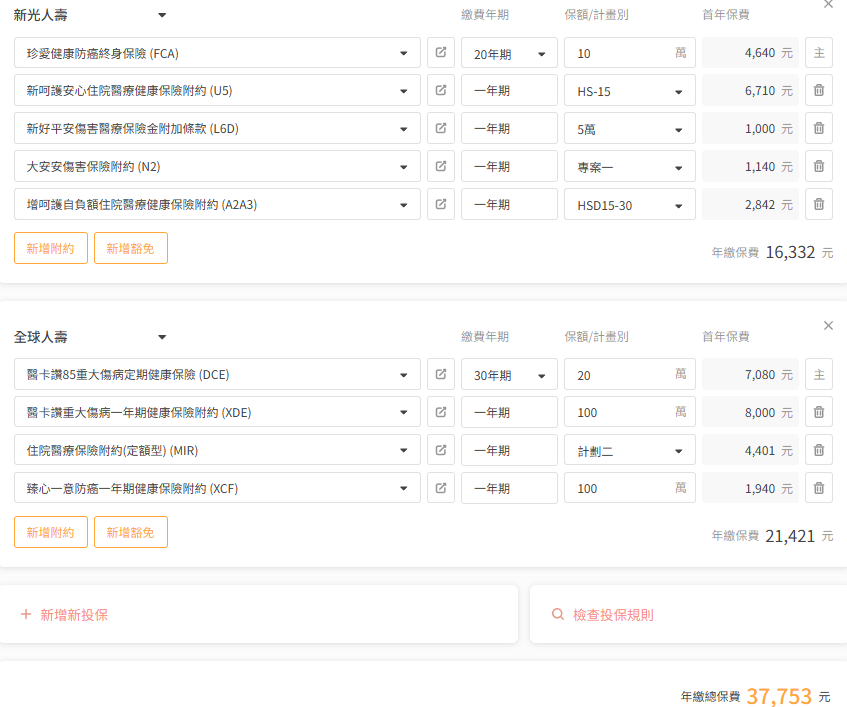Open the 全球人壽 company dropdown
Image resolution: width=847 pixels, height=707 pixels.
(90, 337)
